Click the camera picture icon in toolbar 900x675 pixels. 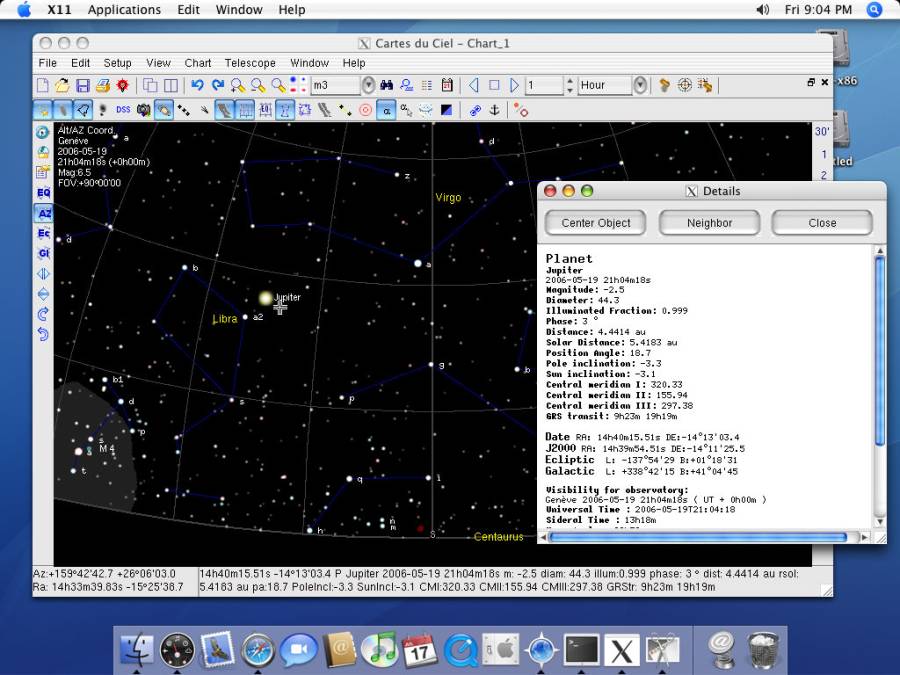[x=143, y=110]
